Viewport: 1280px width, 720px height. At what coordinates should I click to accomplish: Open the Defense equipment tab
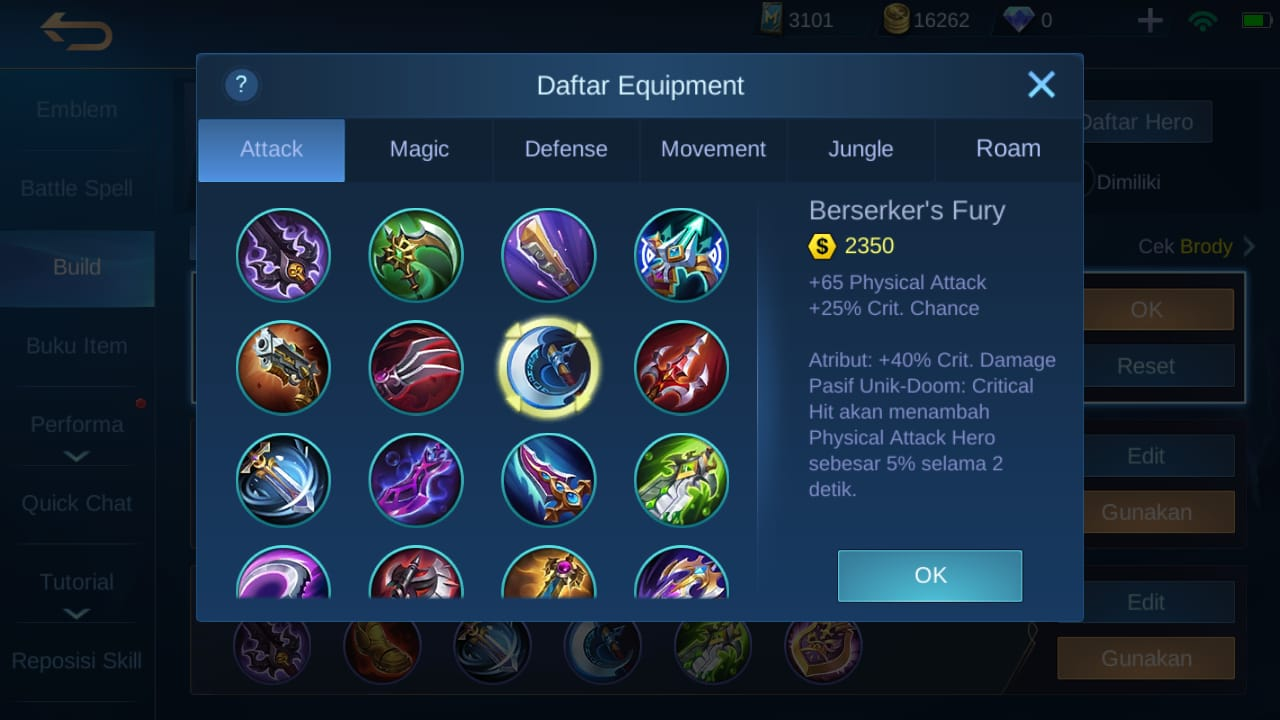(566, 150)
